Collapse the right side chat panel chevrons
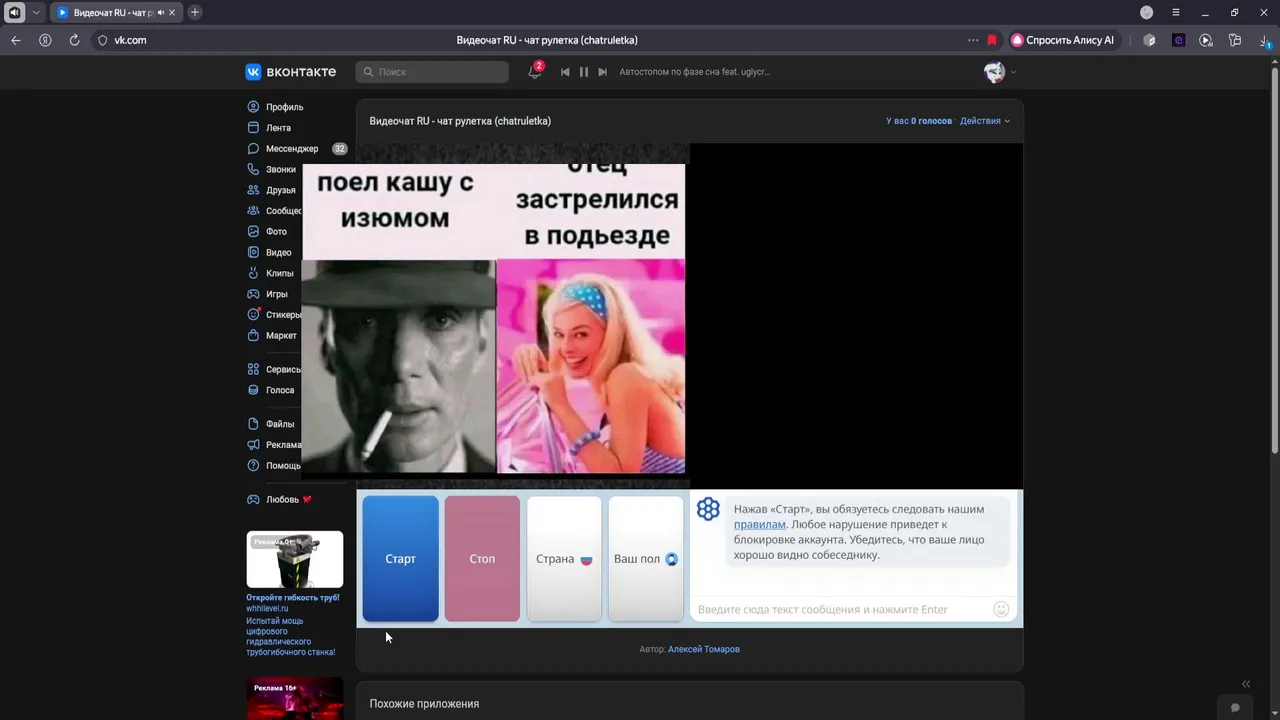This screenshot has width=1280, height=720. pos(1246,684)
